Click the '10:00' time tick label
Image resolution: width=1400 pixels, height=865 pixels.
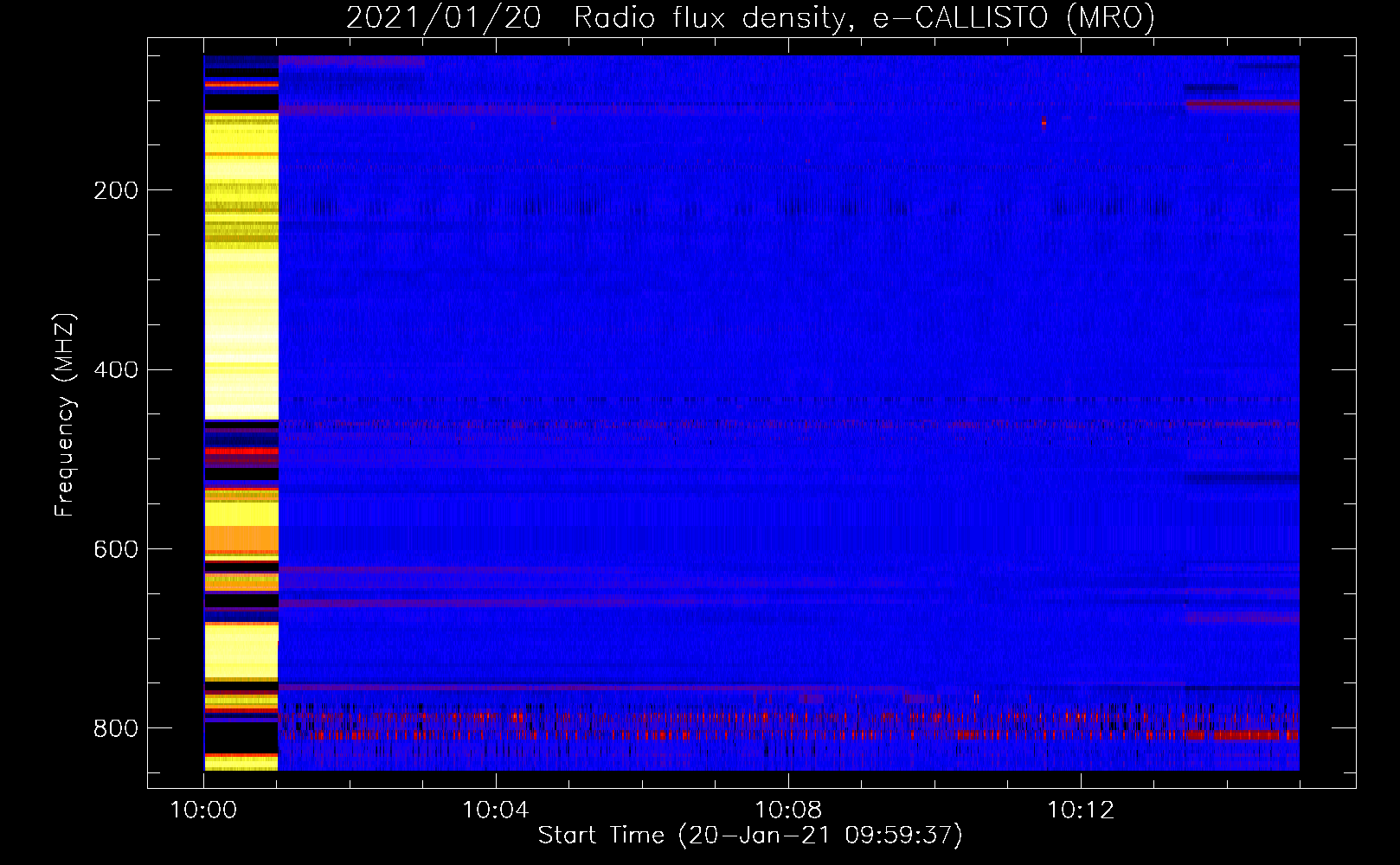pyautogui.click(x=203, y=810)
